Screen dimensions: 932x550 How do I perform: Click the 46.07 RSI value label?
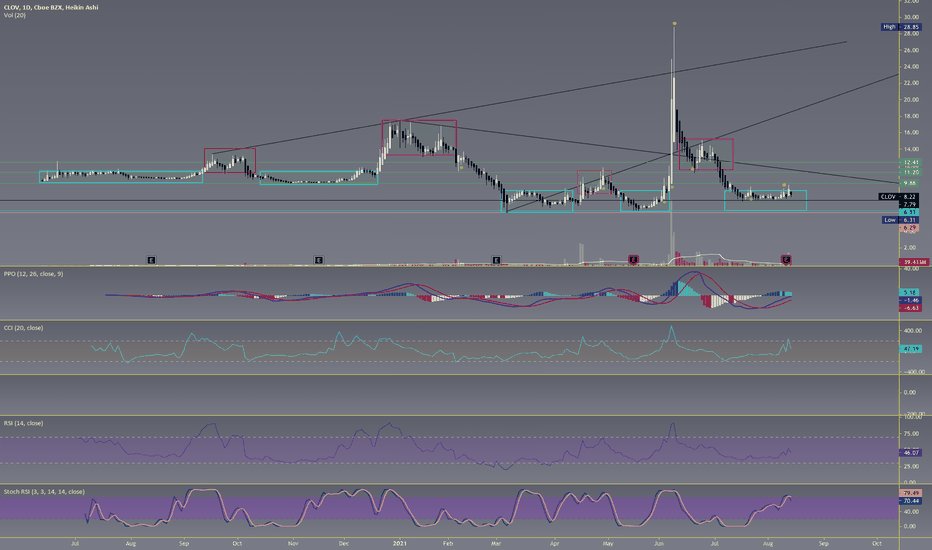click(911, 452)
